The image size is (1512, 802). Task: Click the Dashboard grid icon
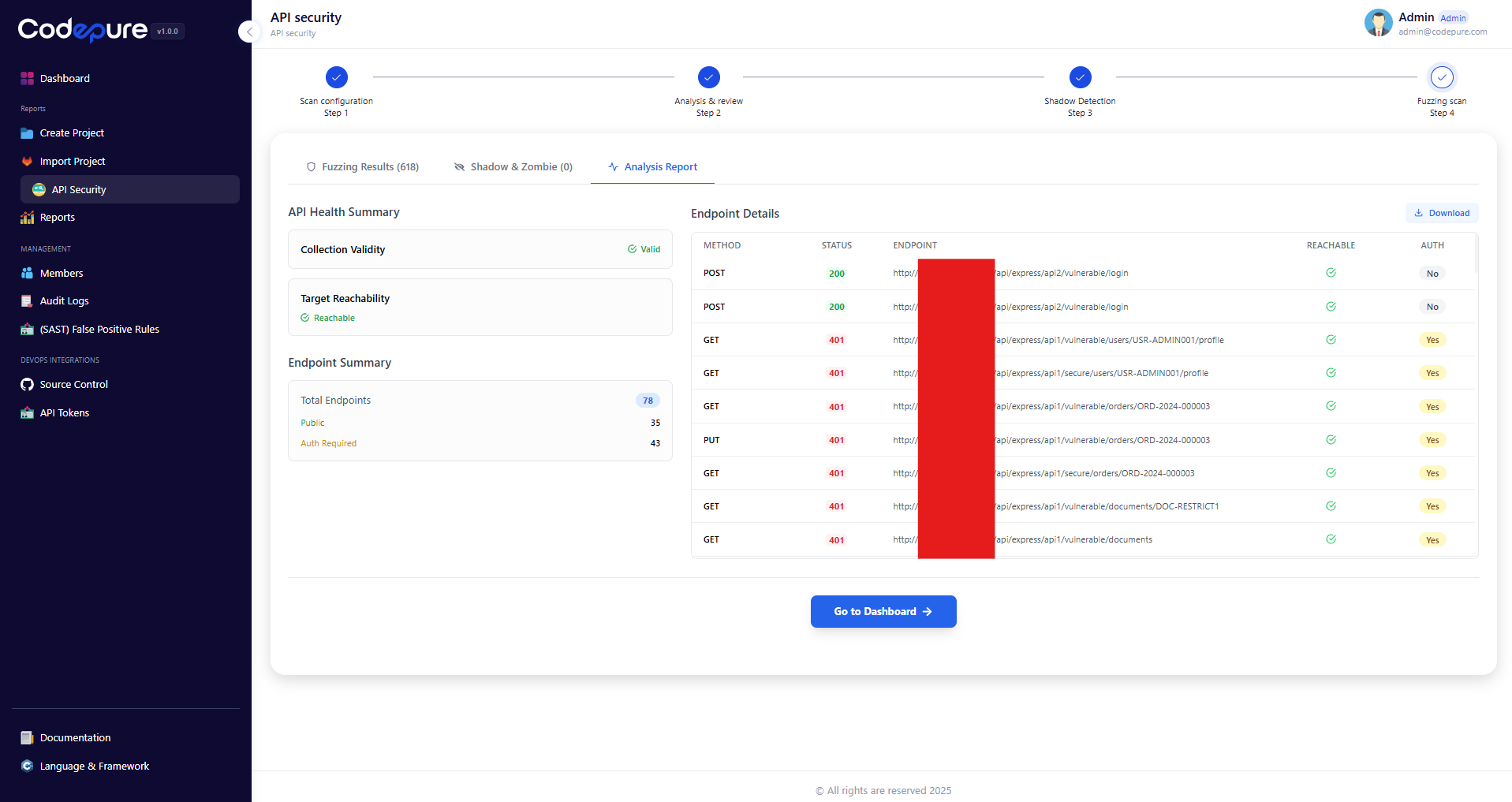point(27,78)
